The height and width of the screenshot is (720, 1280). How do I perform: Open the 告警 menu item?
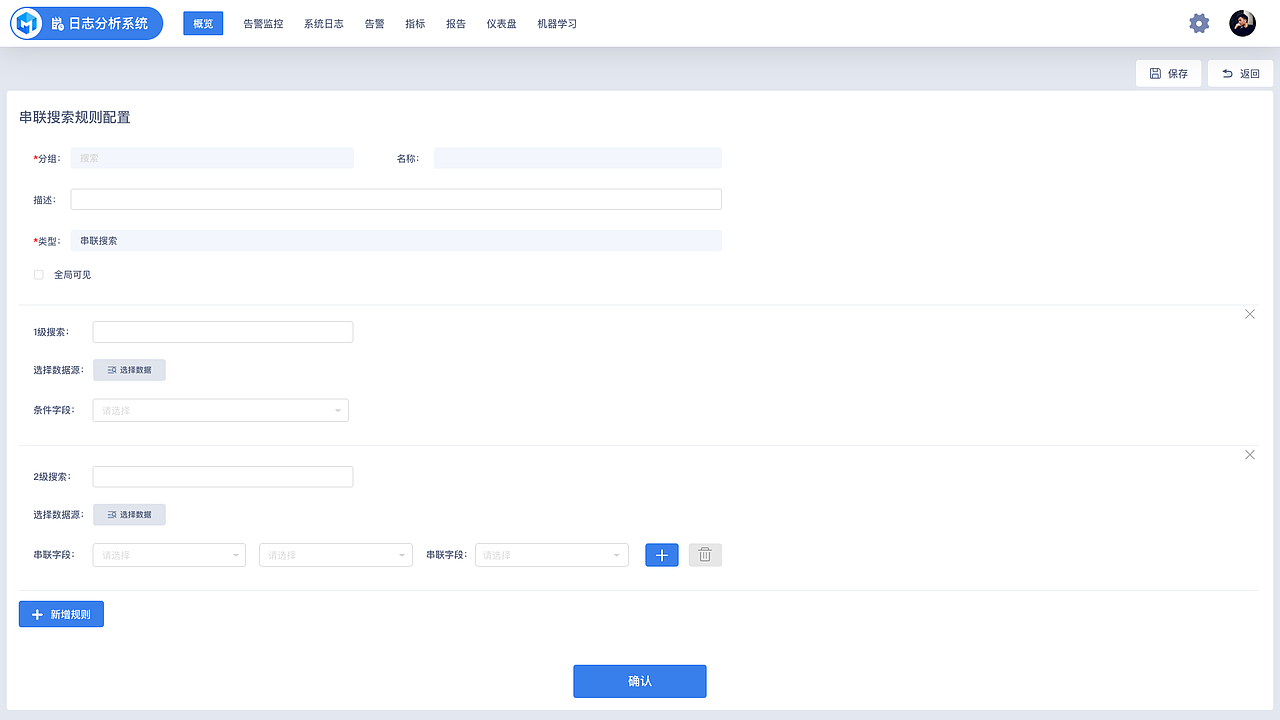(x=375, y=24)
